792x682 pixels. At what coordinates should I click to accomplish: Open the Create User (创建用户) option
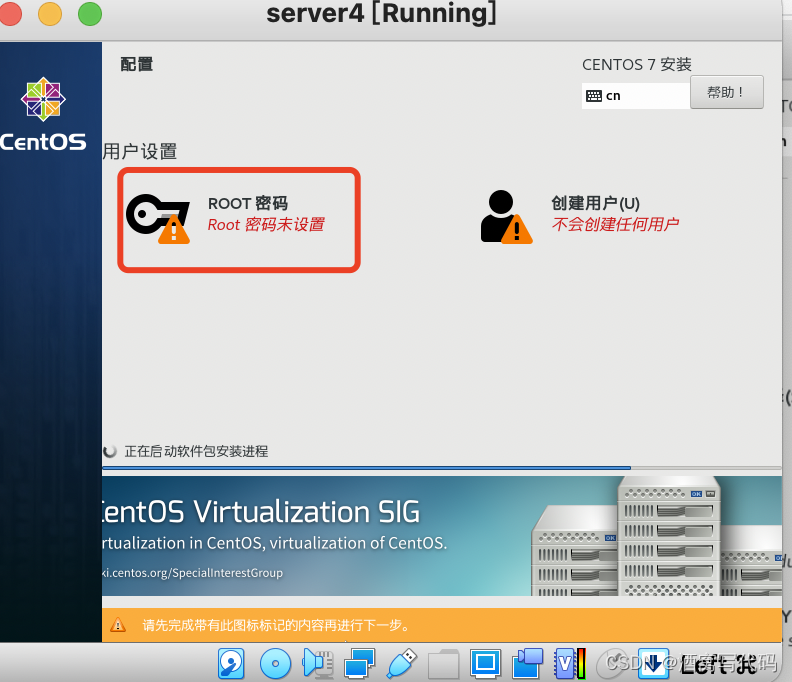(x=579, y=217)
